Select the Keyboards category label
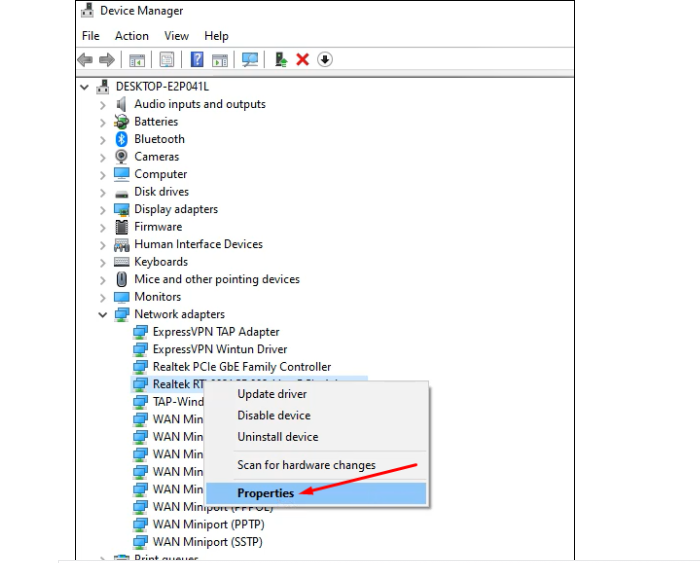 click(161, 262)
